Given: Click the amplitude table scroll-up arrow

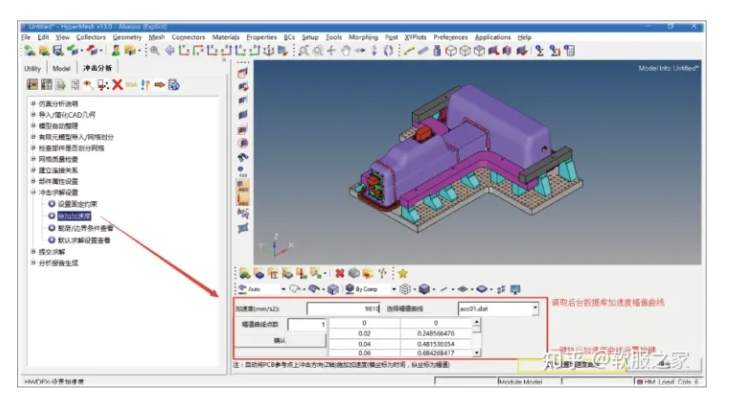Looking at the screenshot, I should click(477, 322).
